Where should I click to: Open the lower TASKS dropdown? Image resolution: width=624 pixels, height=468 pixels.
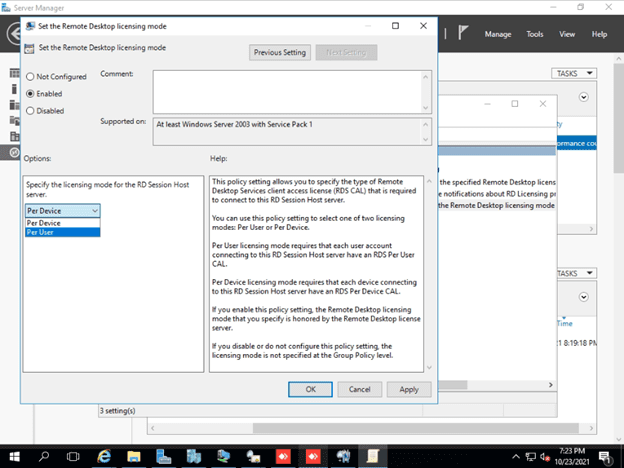(576, 273)
